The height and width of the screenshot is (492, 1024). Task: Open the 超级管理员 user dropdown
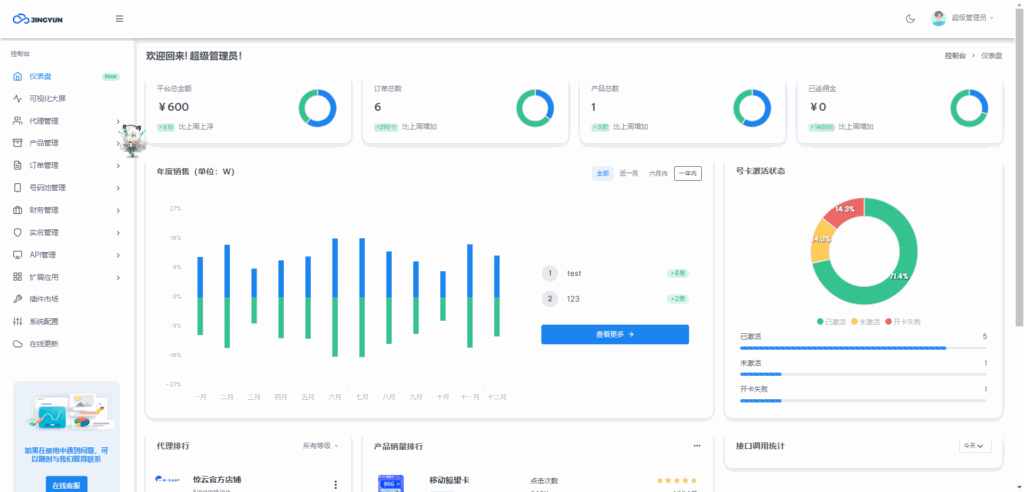tap(963, 18)
